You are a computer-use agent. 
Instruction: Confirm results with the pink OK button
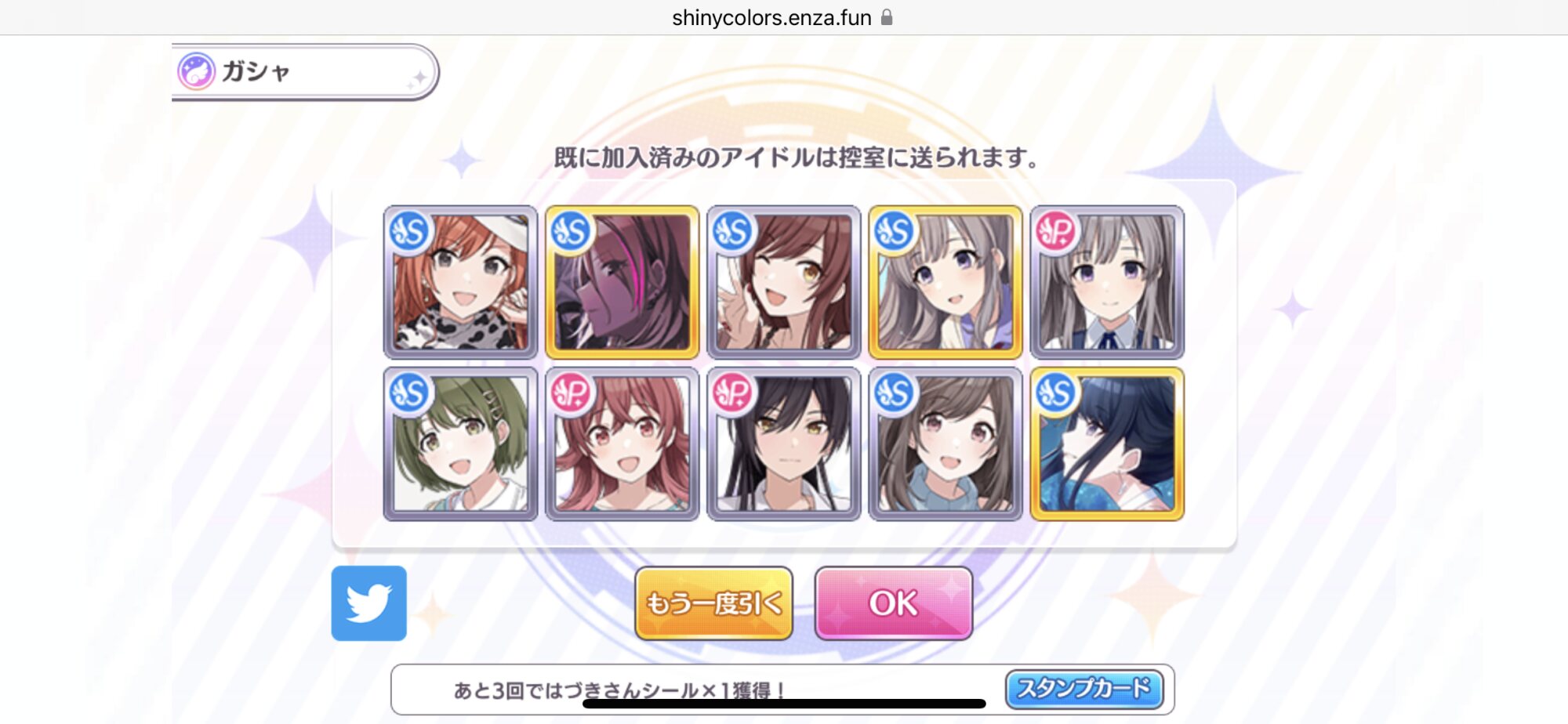click(894, 603)
